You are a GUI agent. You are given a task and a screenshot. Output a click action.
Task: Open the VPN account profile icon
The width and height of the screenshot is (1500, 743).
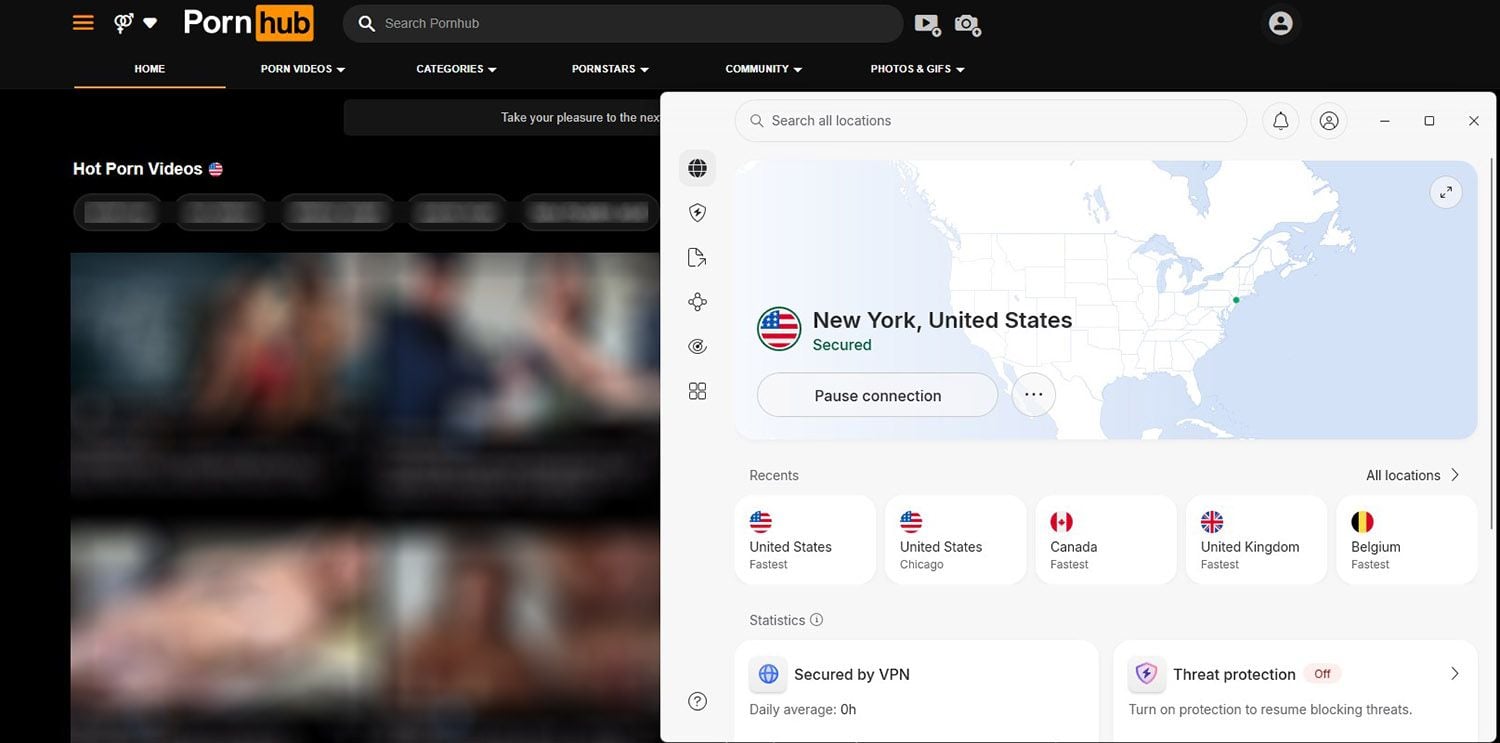point(1328,121)
